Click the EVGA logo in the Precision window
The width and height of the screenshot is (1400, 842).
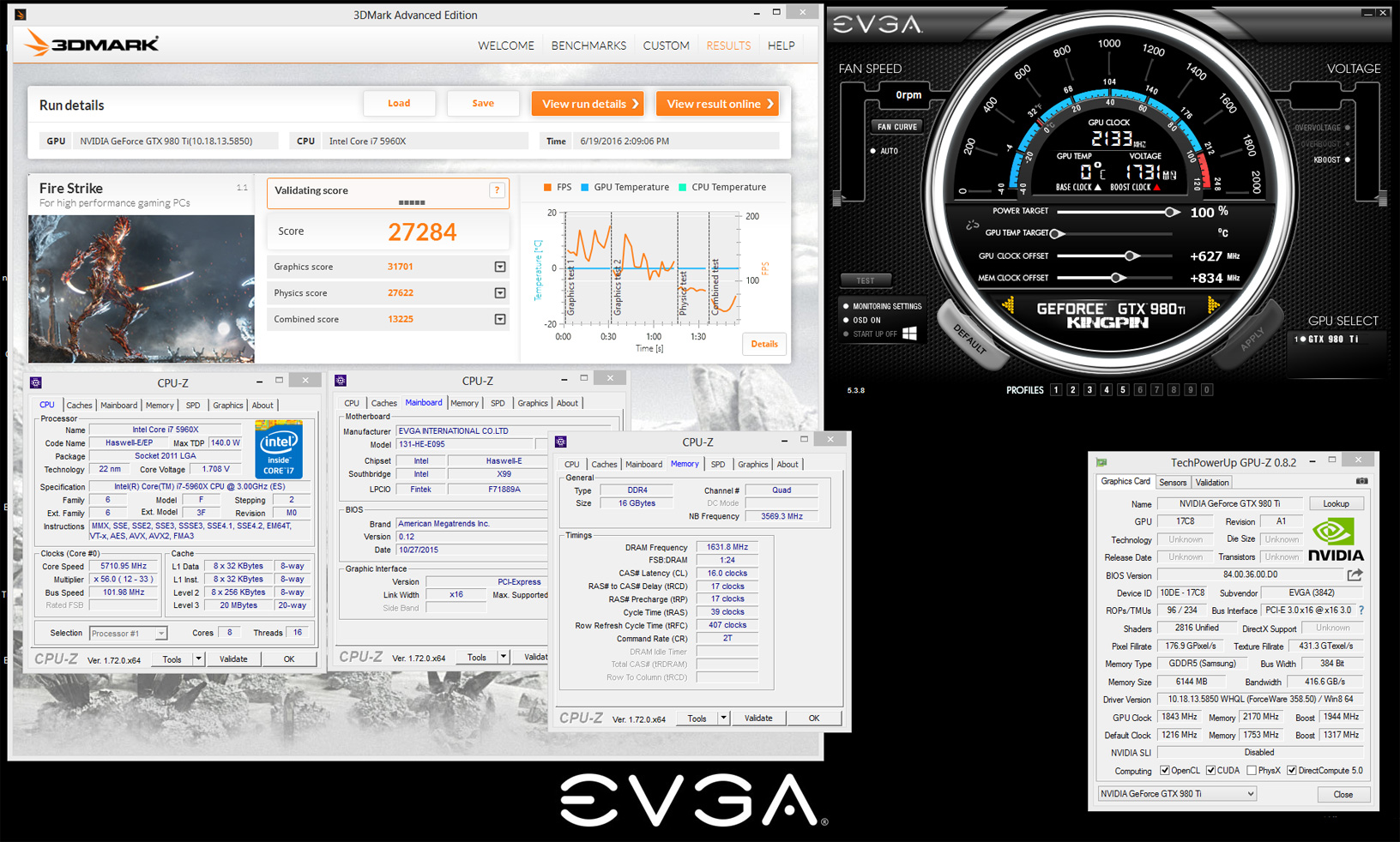[x=878, y=25]
